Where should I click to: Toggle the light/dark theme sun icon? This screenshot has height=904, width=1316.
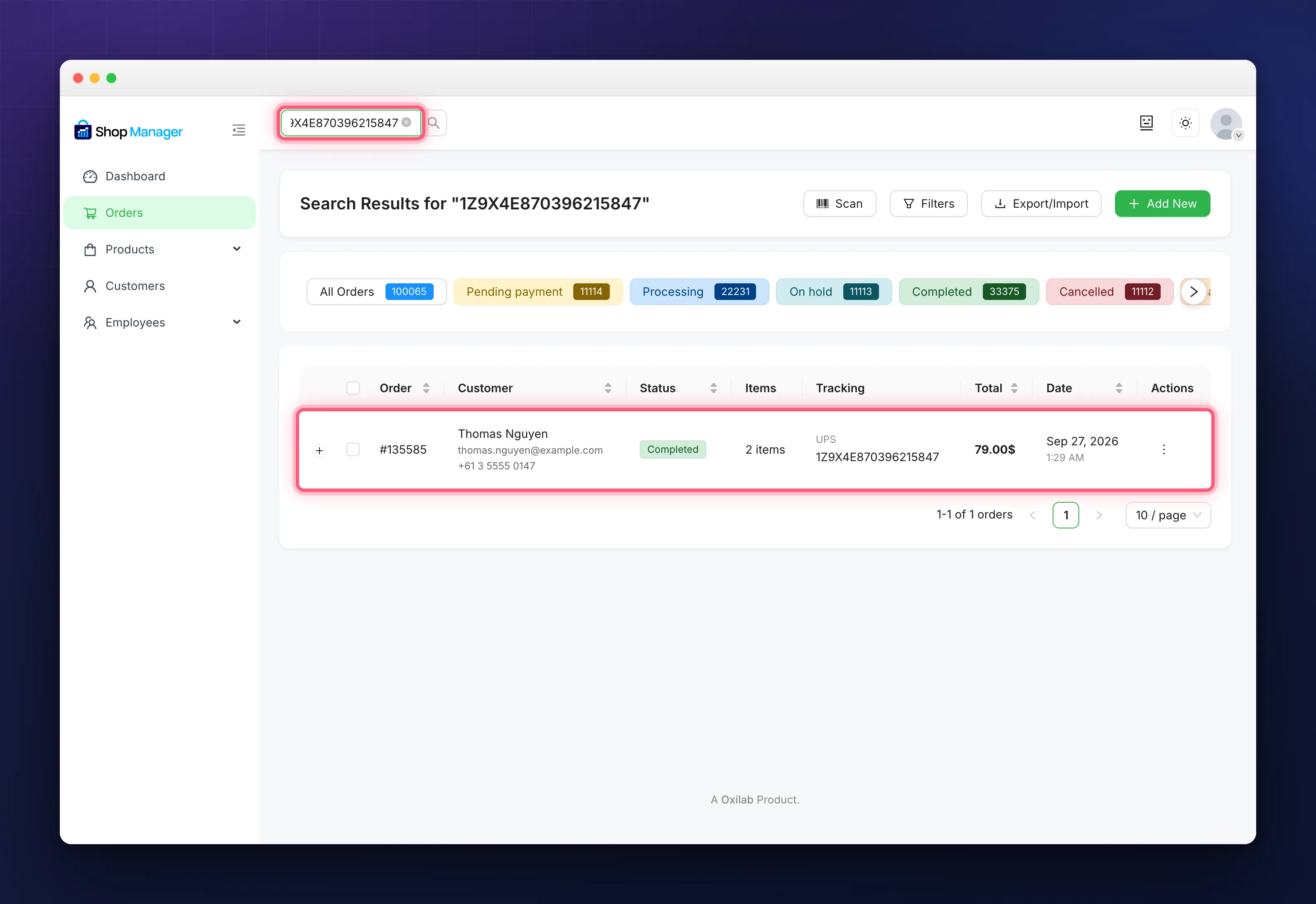tap(1185, 123)
